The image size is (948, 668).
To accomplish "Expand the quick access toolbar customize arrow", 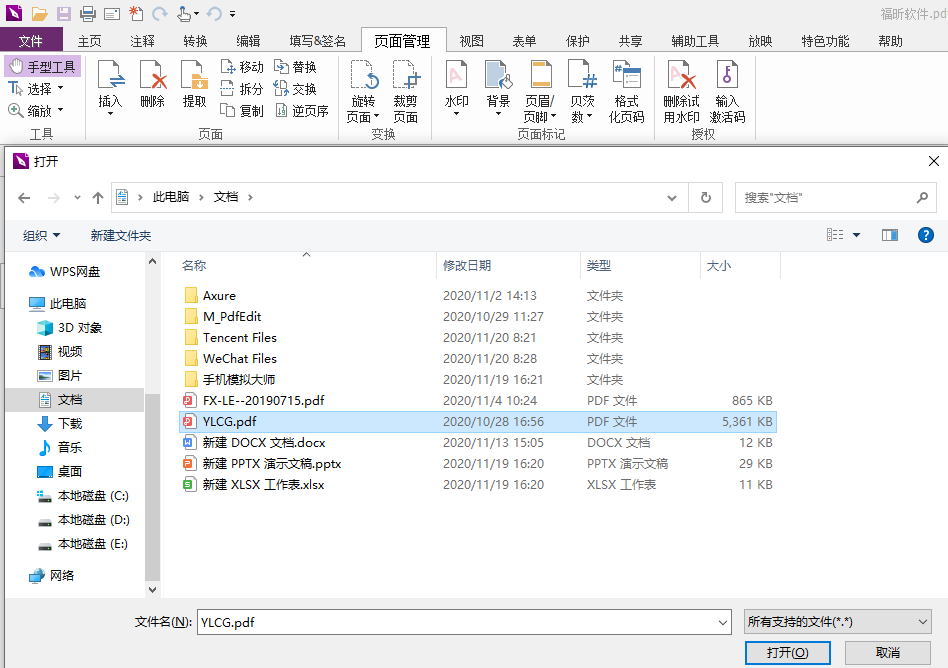I will [233, 14].
